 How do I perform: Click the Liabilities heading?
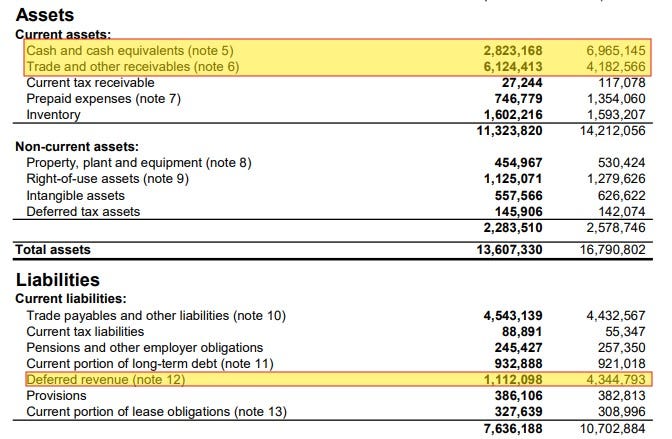click(57, 280)
